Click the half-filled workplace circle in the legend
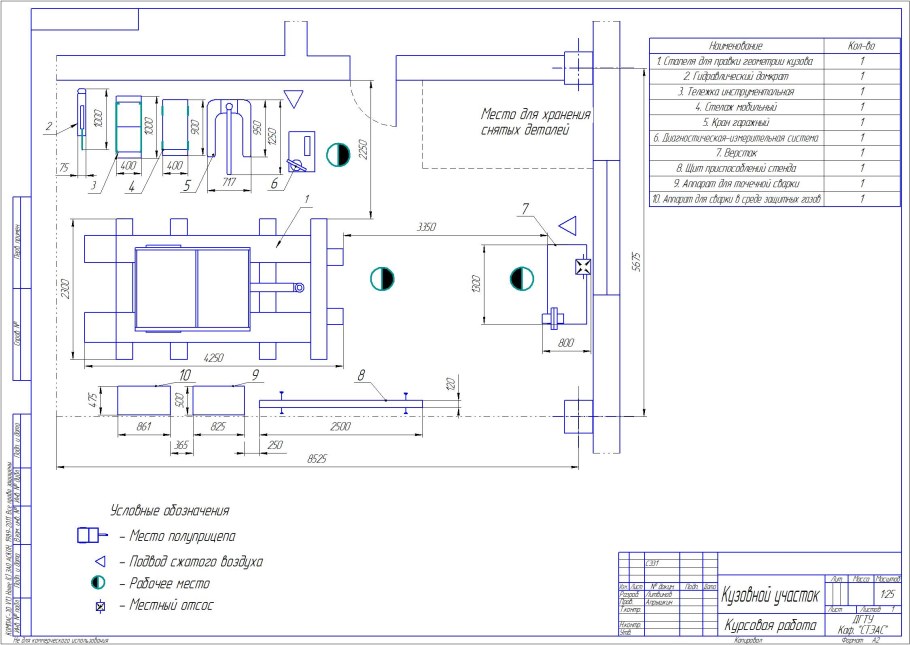 pos(99,583)
